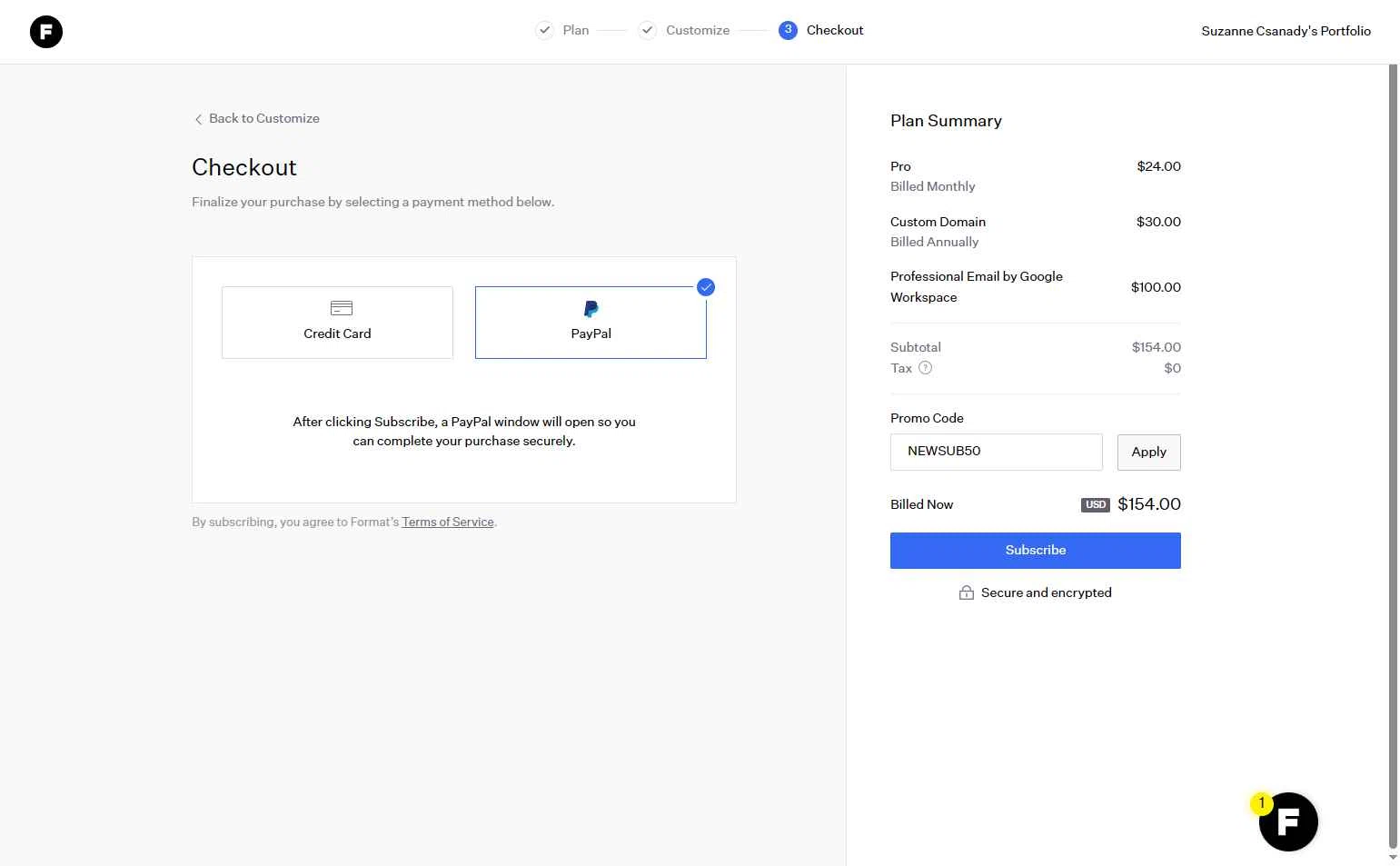The height and width of the screenshot is (866, 1400).
Task: Click the Subtotal $154.00 value
Action: point(1156,347)
